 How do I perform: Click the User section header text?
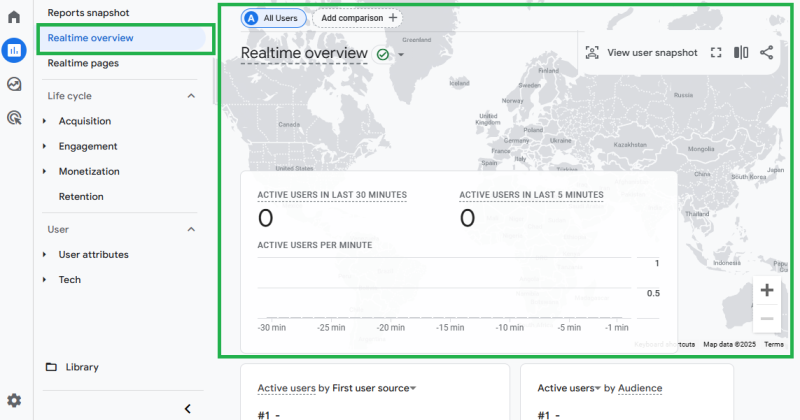click(58, 230)
